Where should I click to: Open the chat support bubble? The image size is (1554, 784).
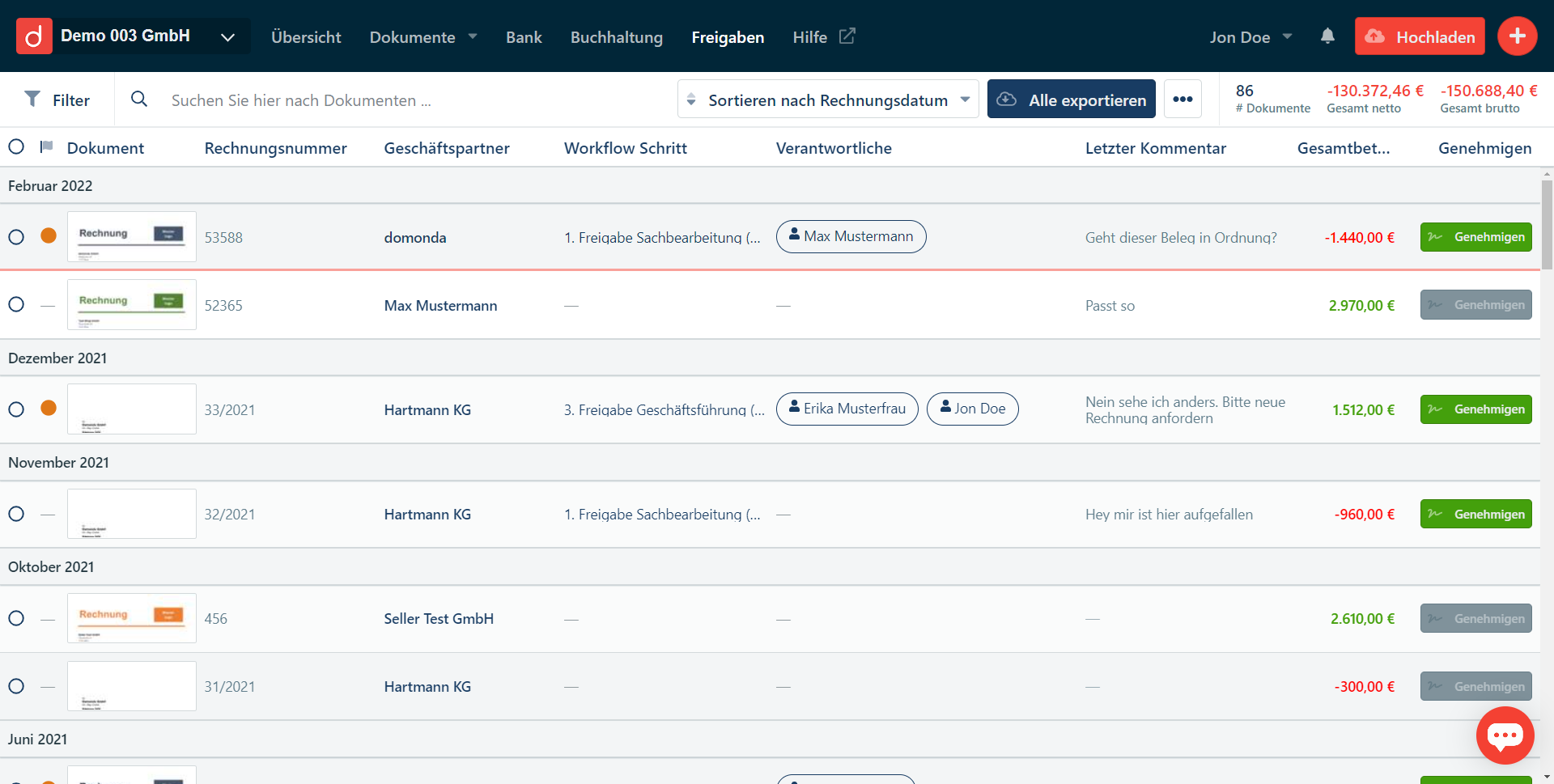1505,735
